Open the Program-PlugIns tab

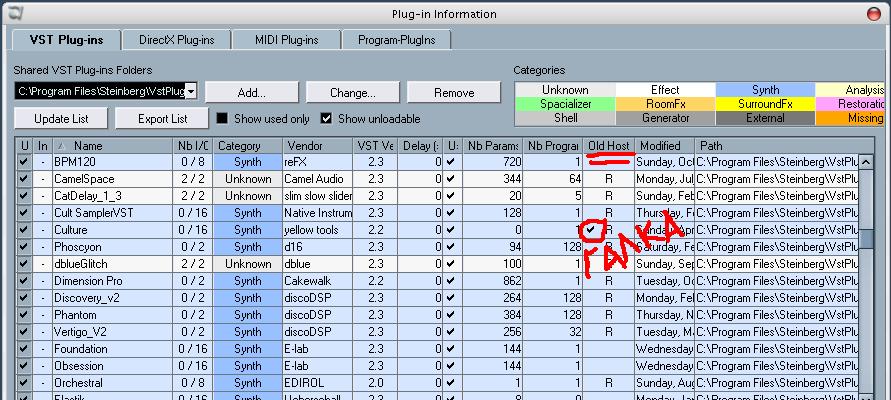[396, 40]
